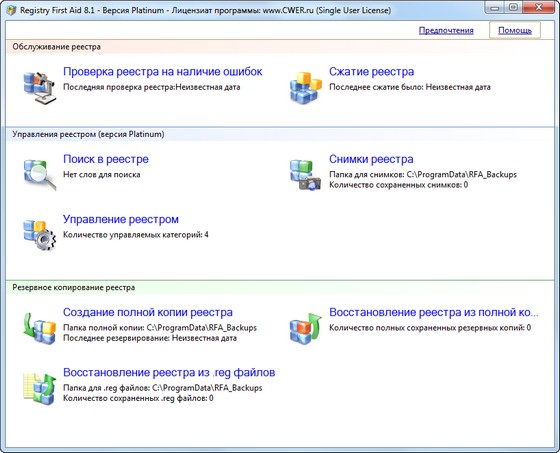Open the Сжатие реестра link
The image size is (560, 453).
click(371, 71)
